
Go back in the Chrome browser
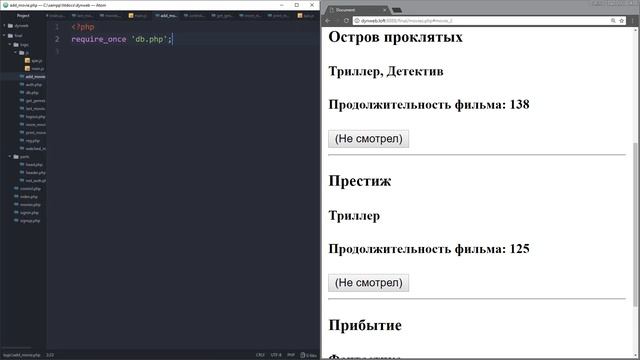pyautogui.click(x=328, y=20)
